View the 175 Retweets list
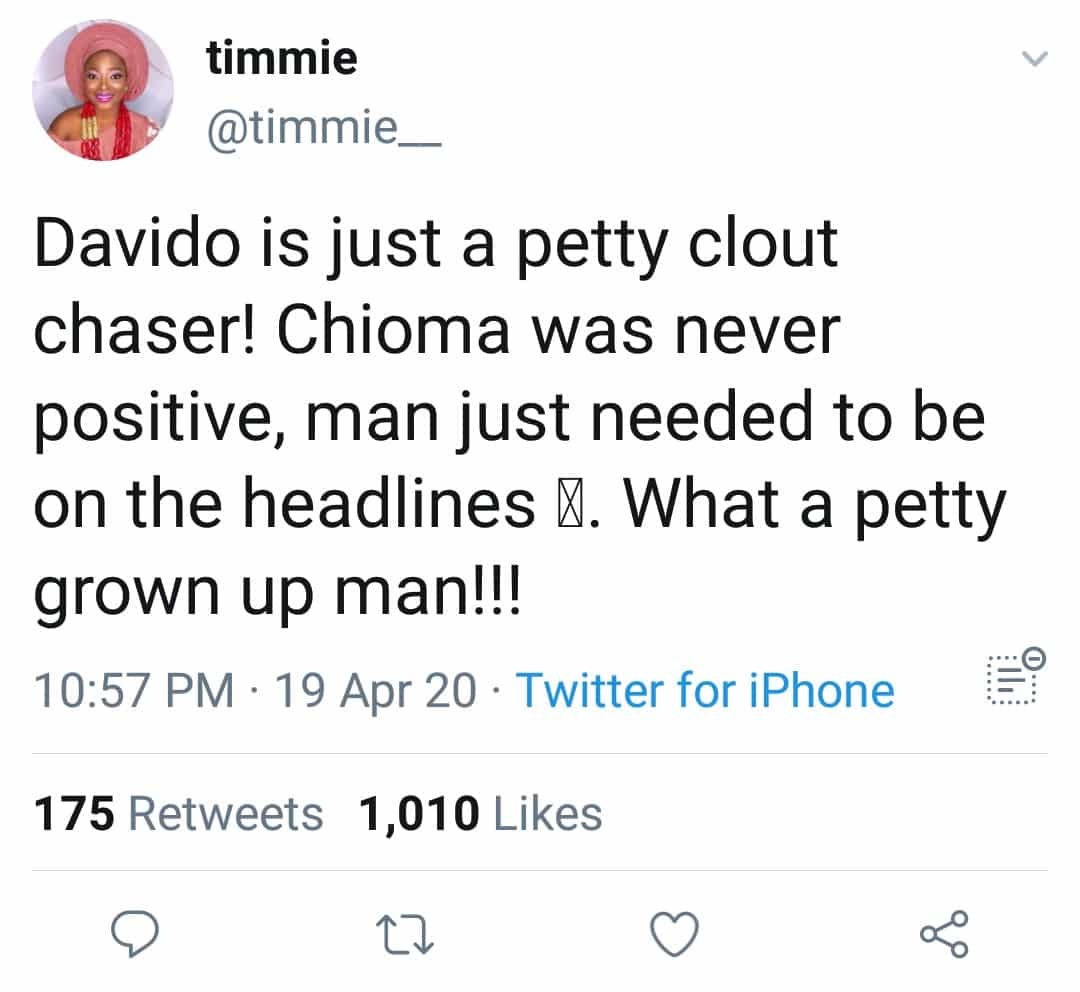 point(179,814)
